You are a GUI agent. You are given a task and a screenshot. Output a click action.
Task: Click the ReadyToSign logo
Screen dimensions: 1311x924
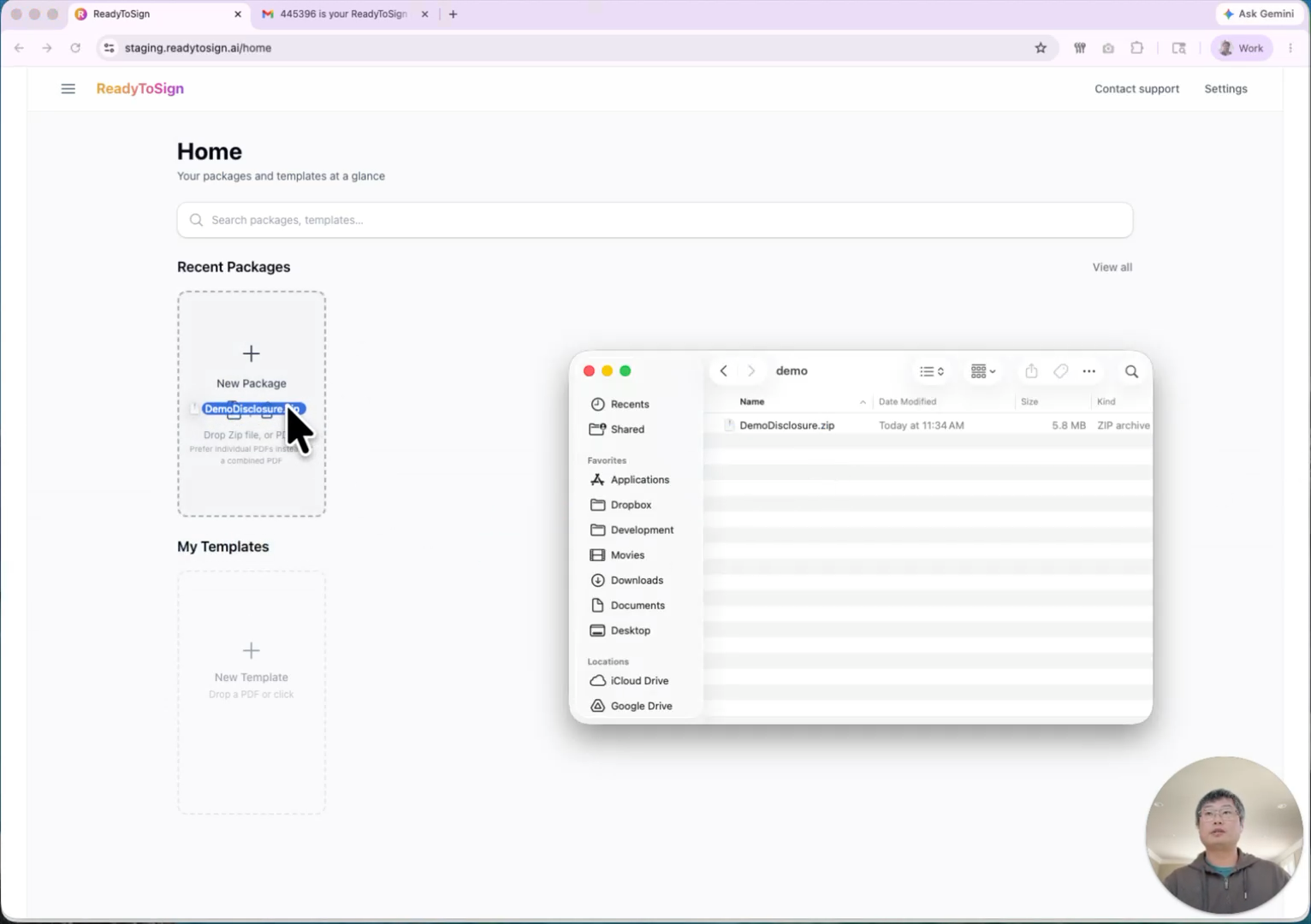140,89
